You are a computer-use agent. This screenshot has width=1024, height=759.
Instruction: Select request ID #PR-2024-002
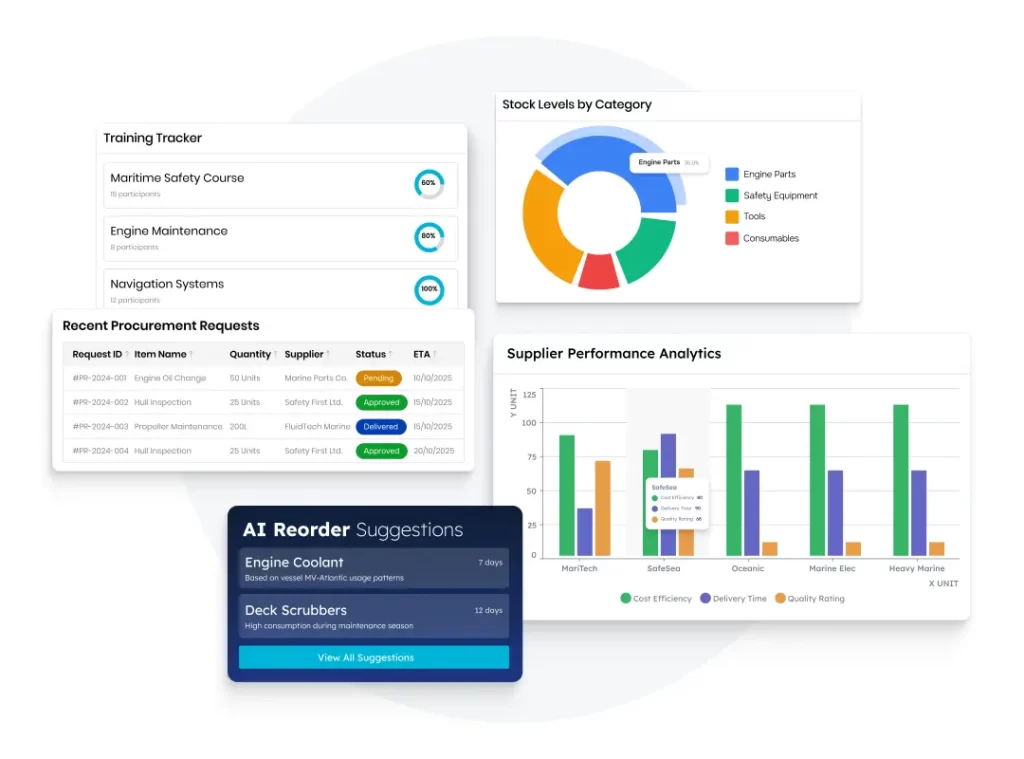coord(100,402)
